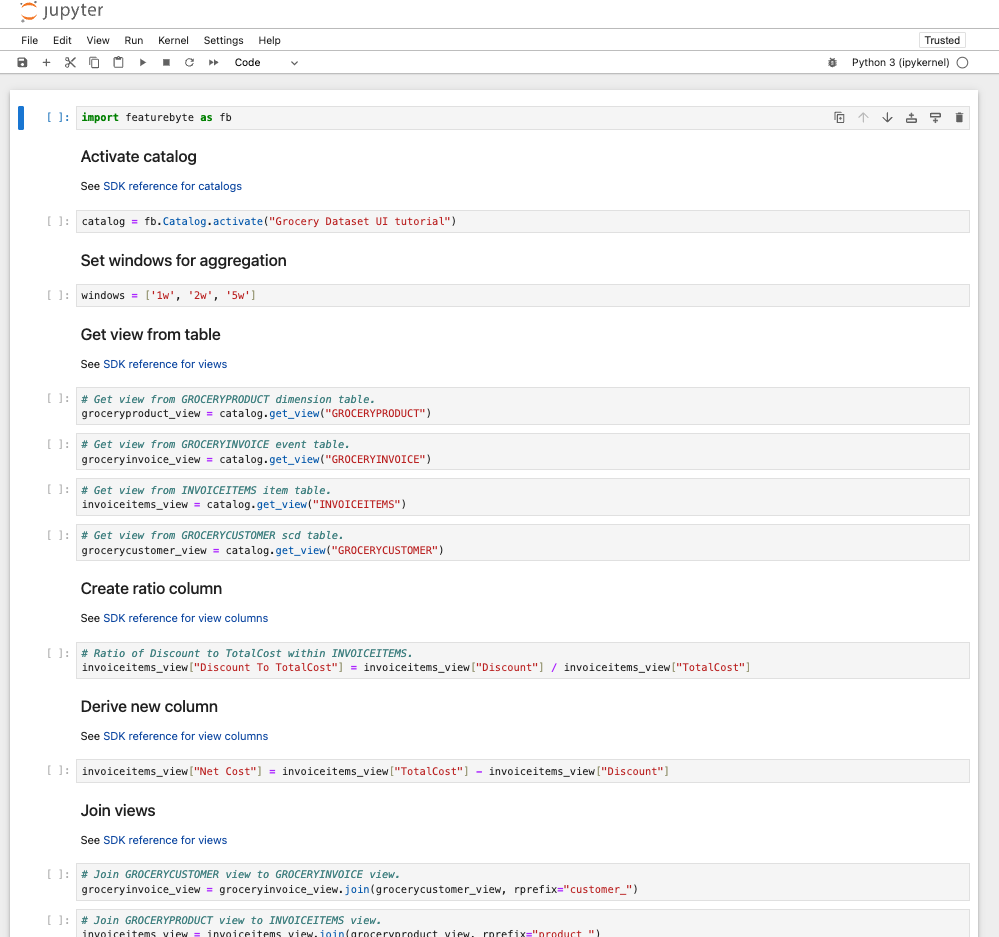The height and width of the screenshot is (937, 999).
Task: Open the Settings menu
Action: 223,41
